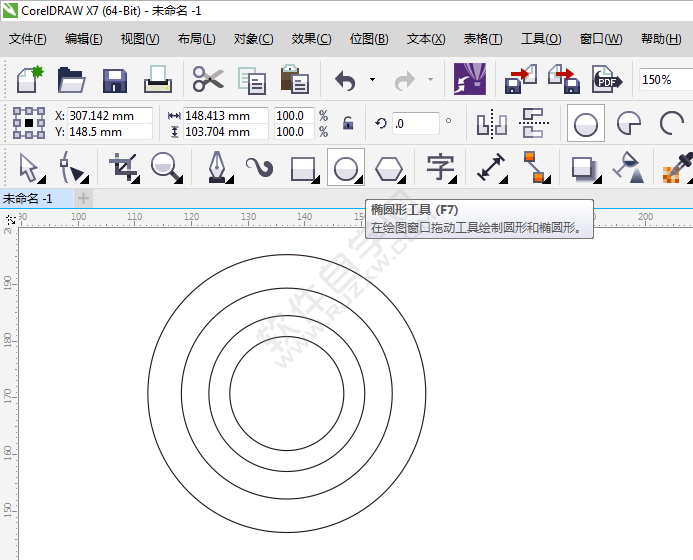Expand the redo history dropdown arrow
The width and height of the screenshot is (693, 560).
click(430, 80)
